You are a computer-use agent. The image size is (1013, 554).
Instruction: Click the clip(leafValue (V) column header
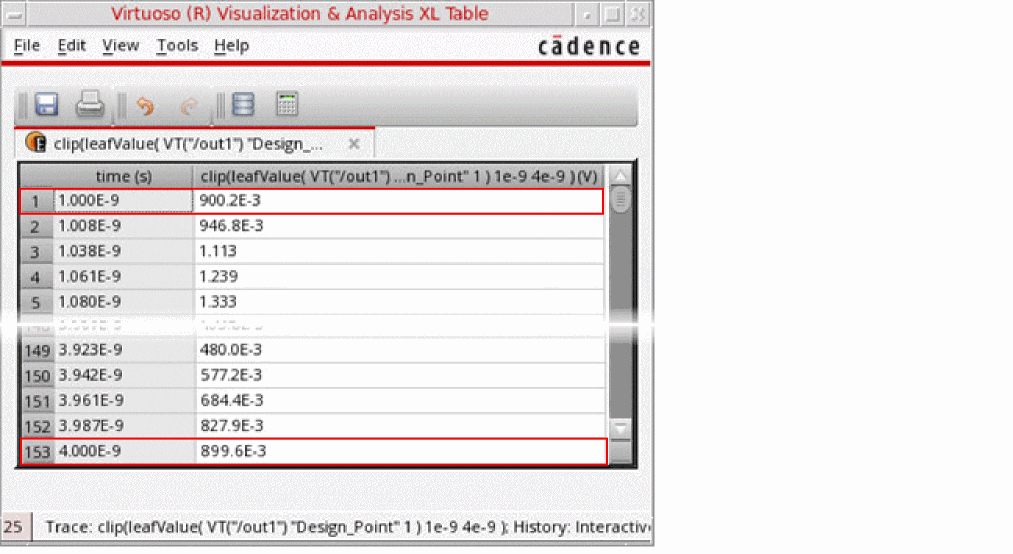click(399, 176)
